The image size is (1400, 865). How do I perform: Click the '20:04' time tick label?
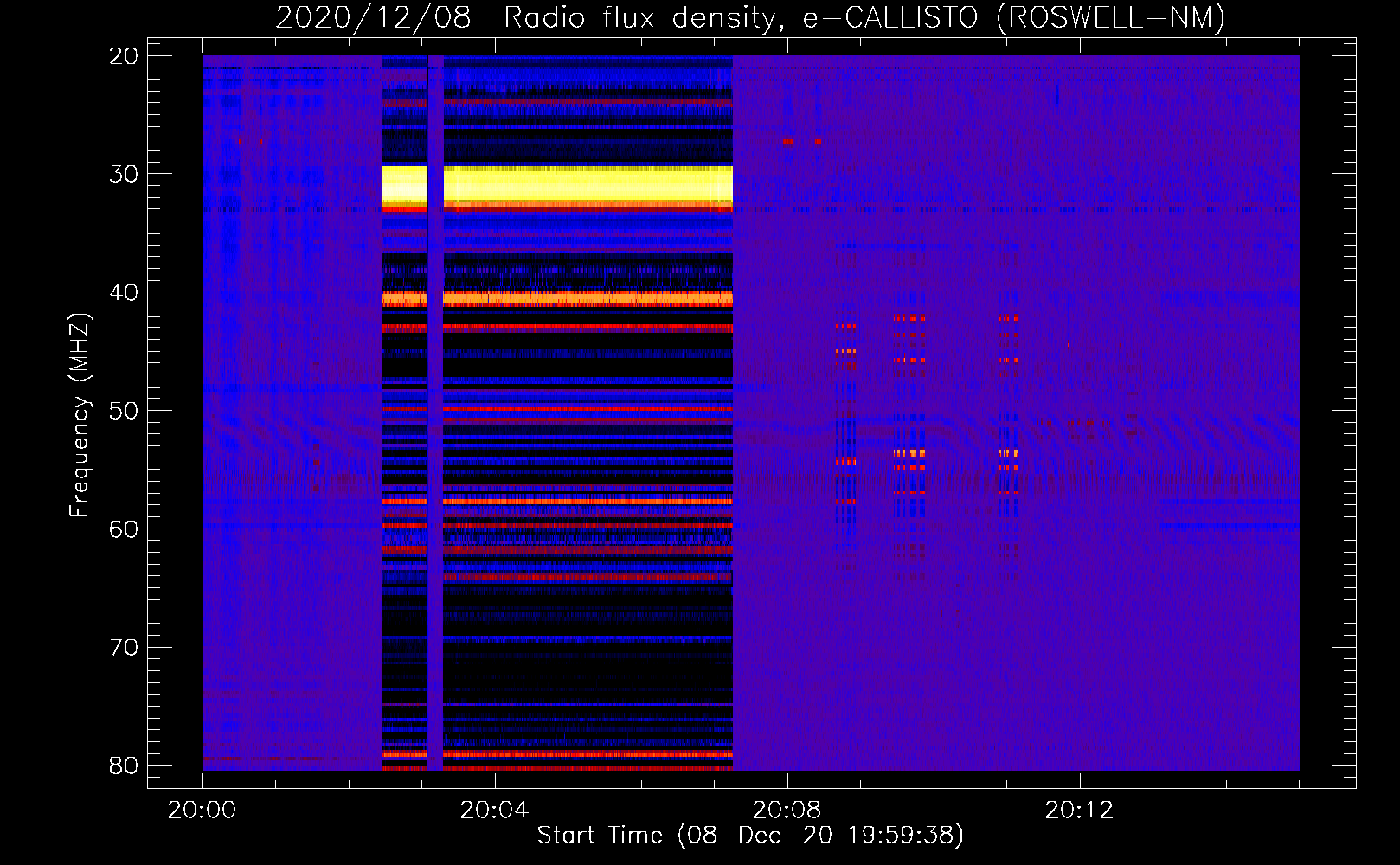(494, 811)
